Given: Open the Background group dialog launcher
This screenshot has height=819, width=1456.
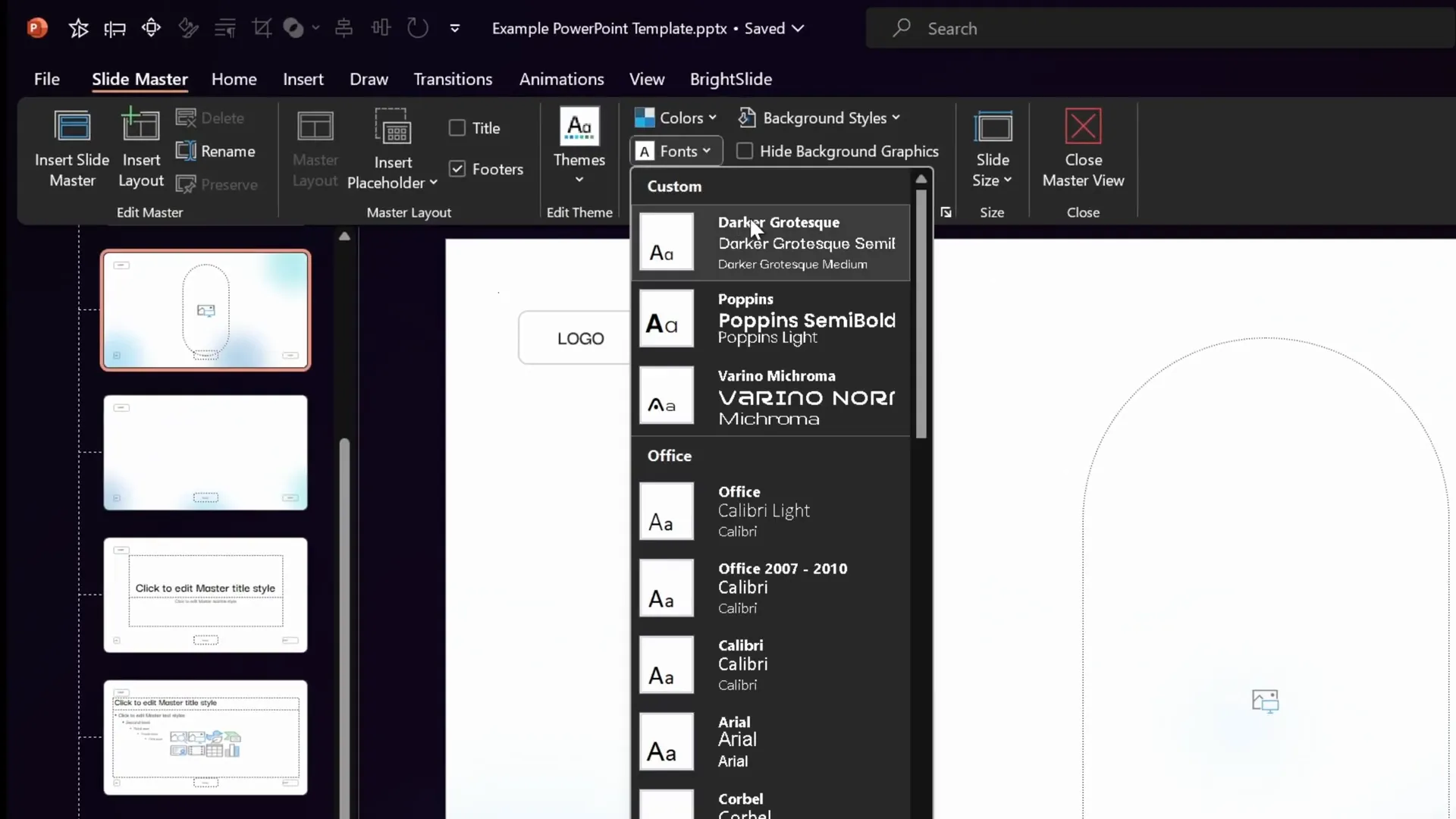Looking at the screenshot, I should 946,212.
